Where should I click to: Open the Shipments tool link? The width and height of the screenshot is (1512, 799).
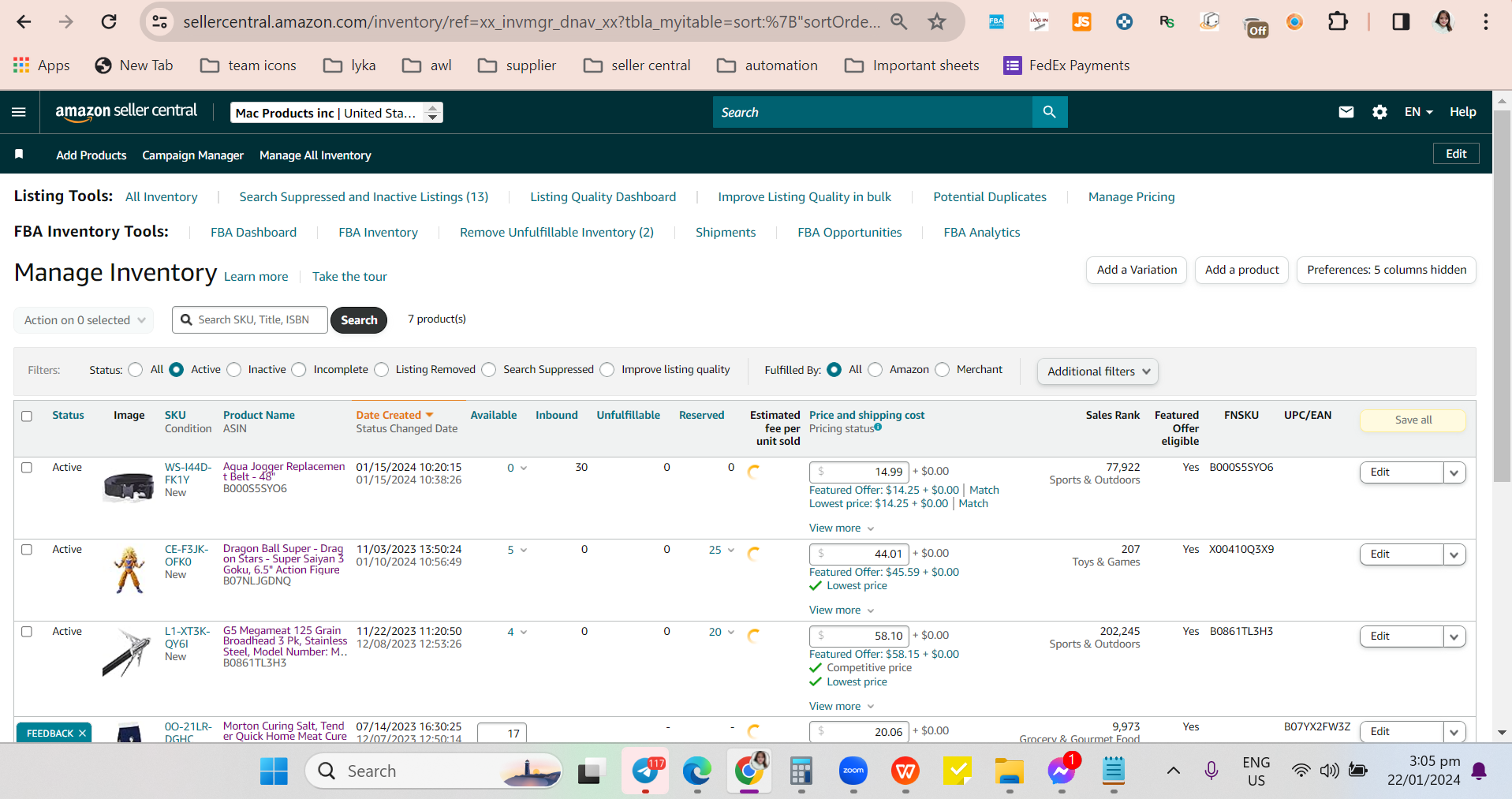click(x=726, y=232)
